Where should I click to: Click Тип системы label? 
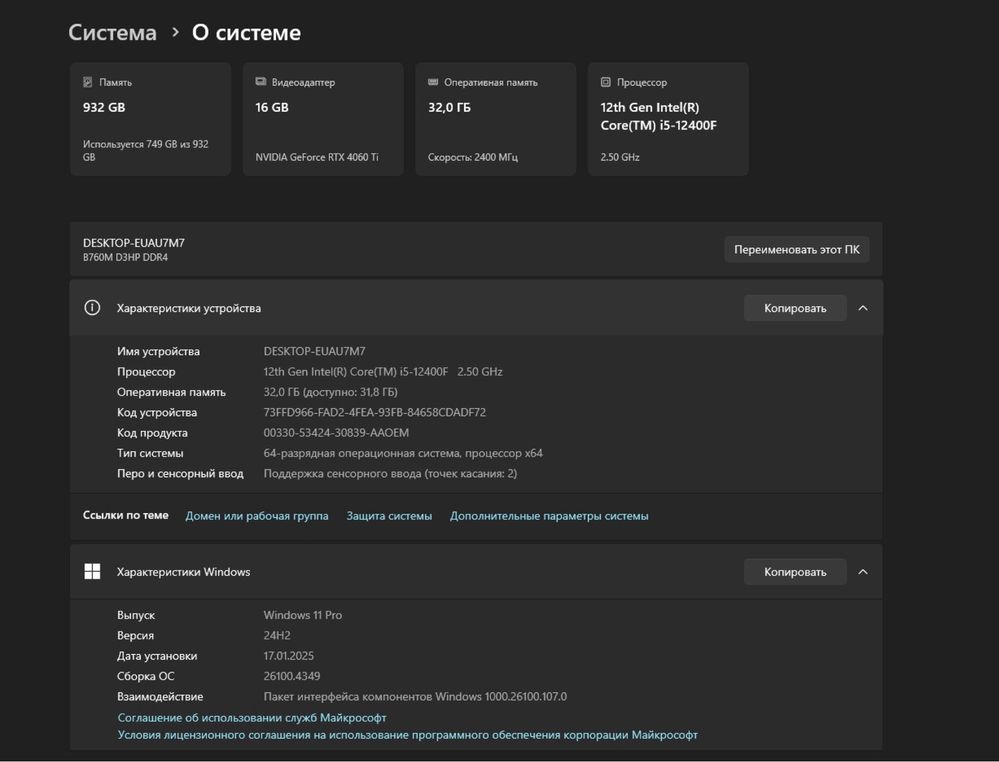point(150,453)
